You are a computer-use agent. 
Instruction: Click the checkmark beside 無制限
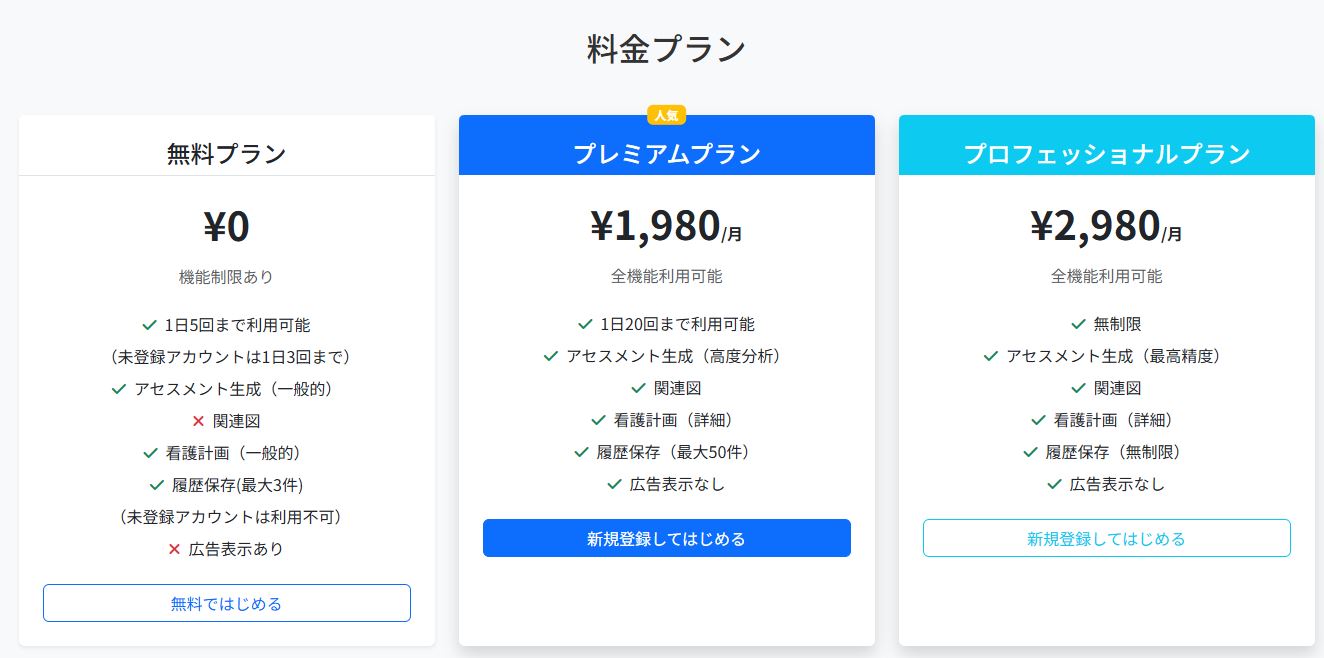point(1078,324)
